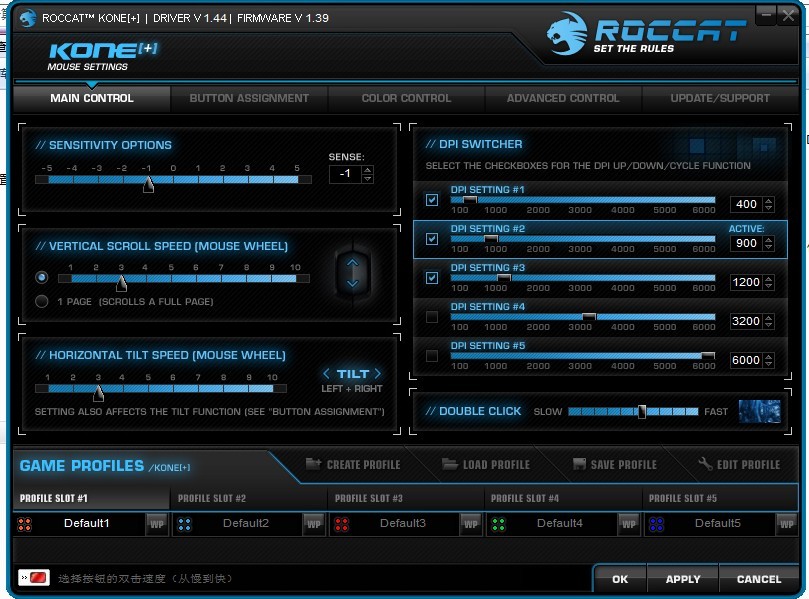The width and height of the screenshot is (809, 599).
Task: Open the Update/Support tab
Action: point(720,99)
